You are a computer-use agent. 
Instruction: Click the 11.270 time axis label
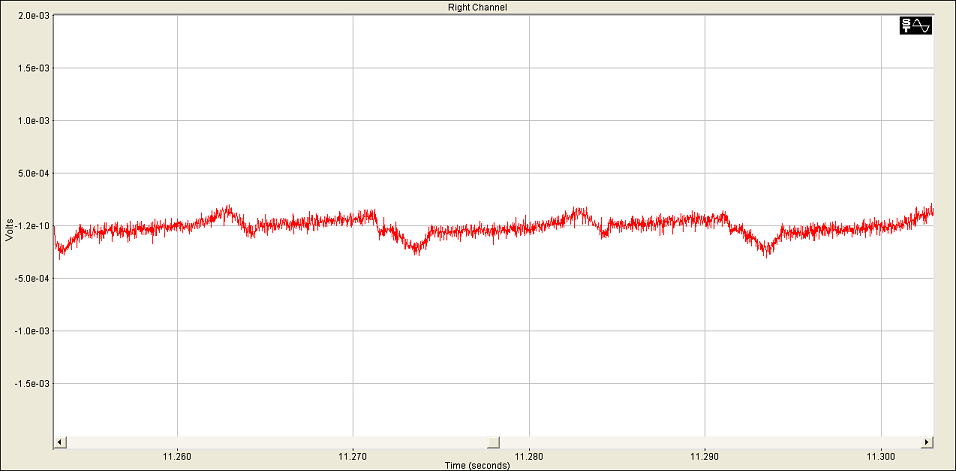coord(353,457)
